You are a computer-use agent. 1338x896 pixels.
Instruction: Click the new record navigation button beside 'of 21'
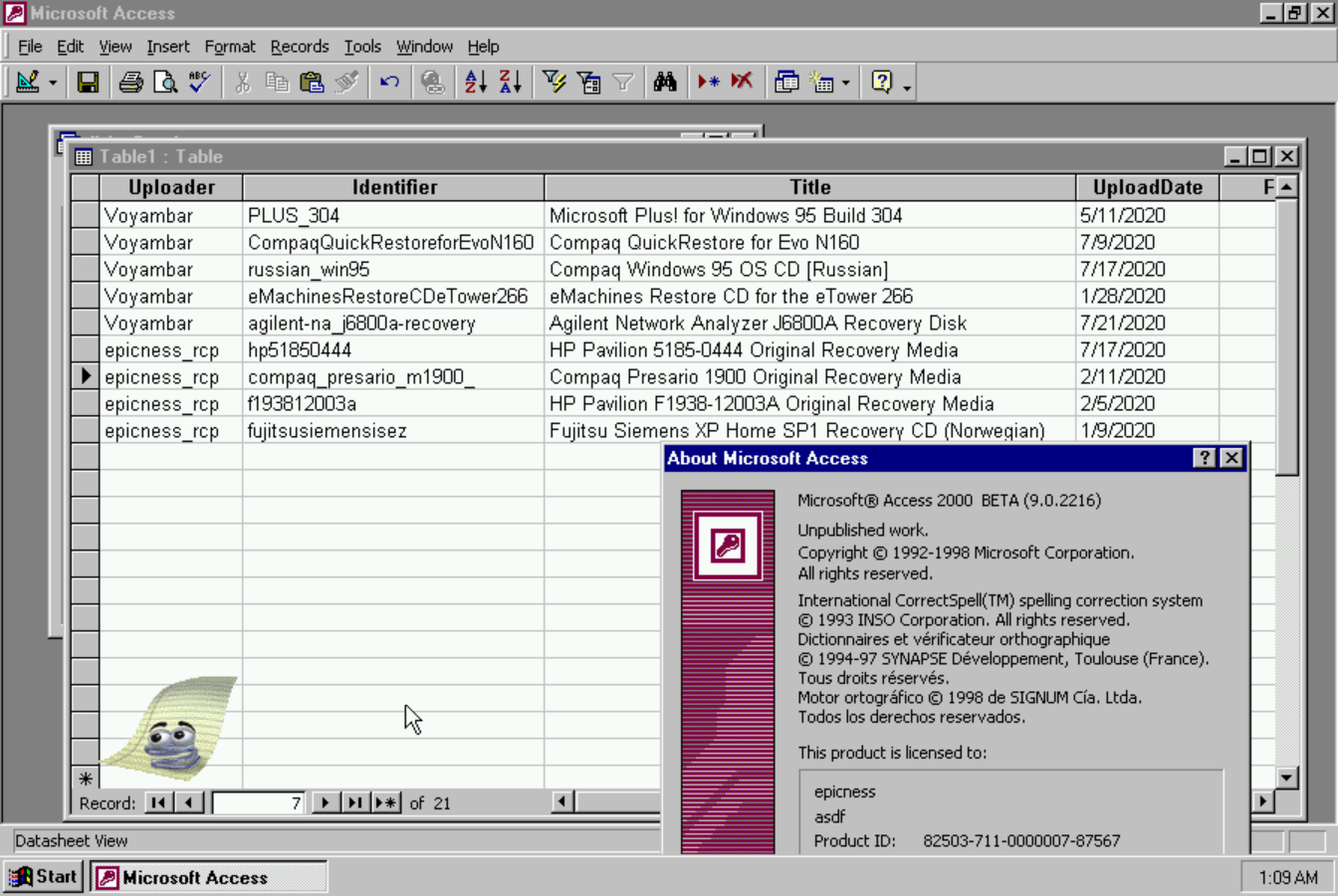point(386,802)
